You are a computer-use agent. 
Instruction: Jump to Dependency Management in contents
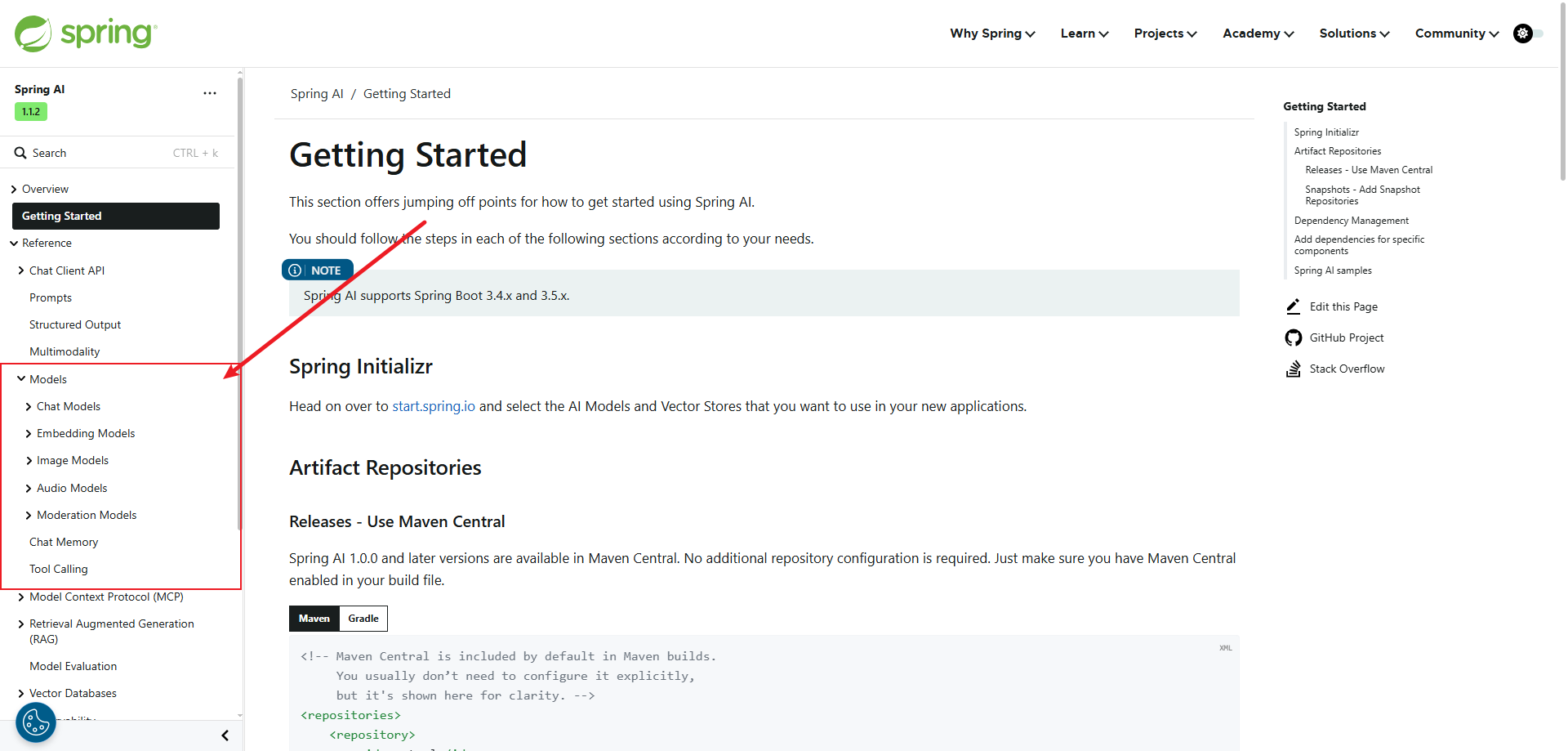1352,221
